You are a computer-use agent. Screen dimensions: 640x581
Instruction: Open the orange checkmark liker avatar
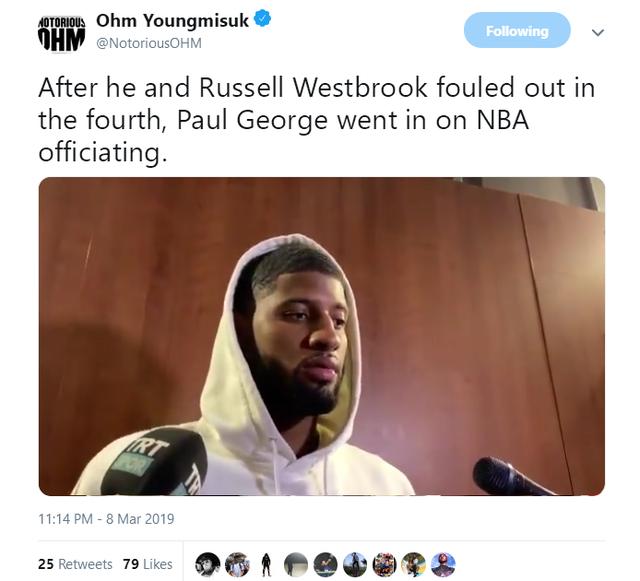[x=325, y=564]
